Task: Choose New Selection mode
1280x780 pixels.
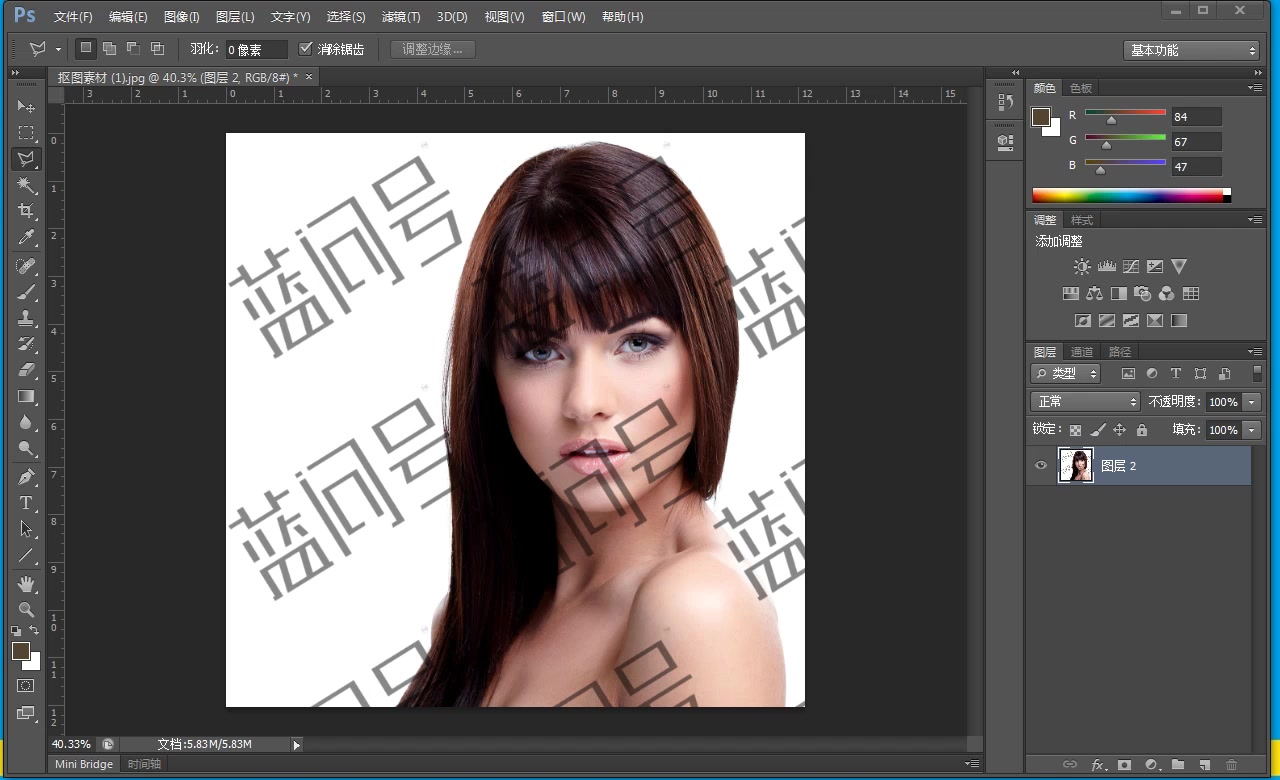Action: 86,48
